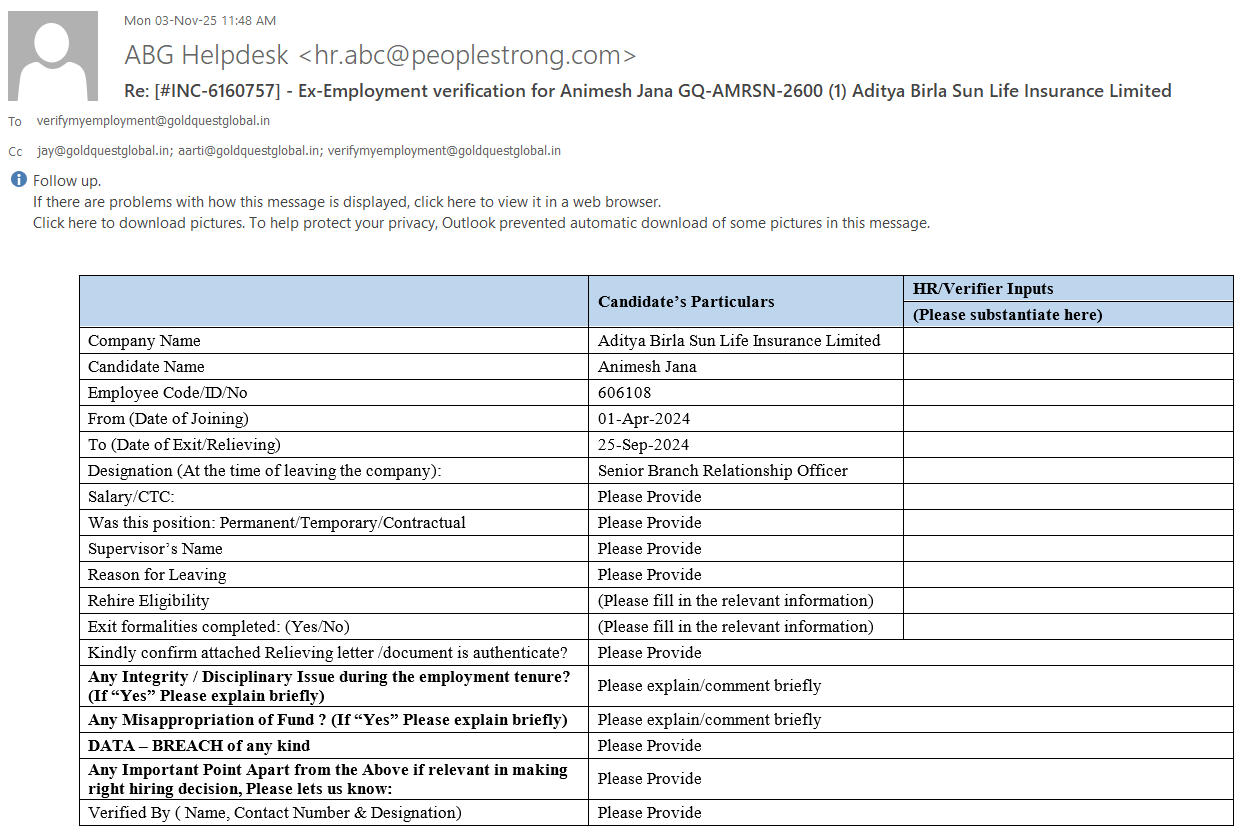The width and height of the screenshot is (1245, 833).
Task: Click 'Please Provide' in Reason for Leaving row
Action: point(649,575)
